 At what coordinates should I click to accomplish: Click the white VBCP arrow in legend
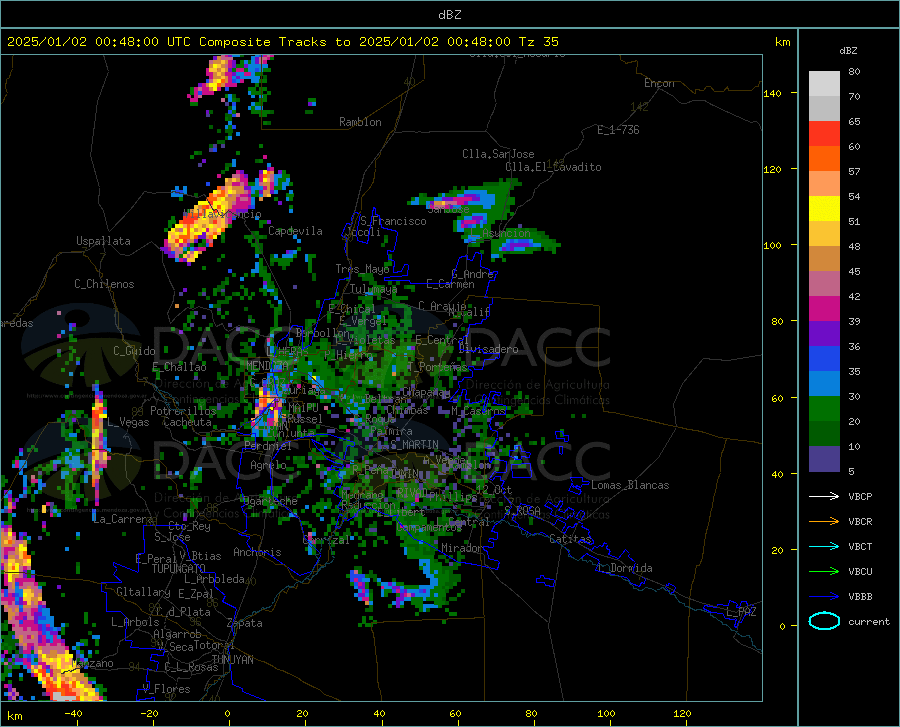click(x=824, y=496)
